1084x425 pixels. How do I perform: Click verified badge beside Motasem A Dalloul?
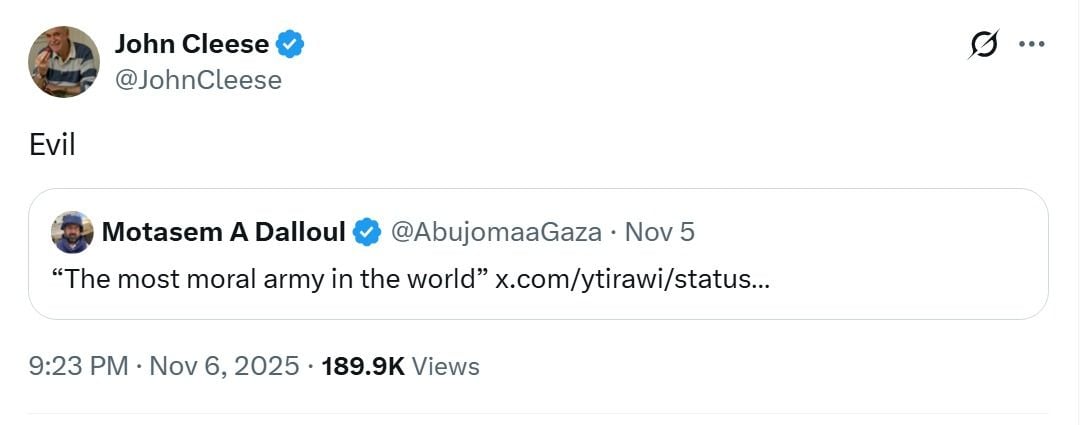pos(367,233)
